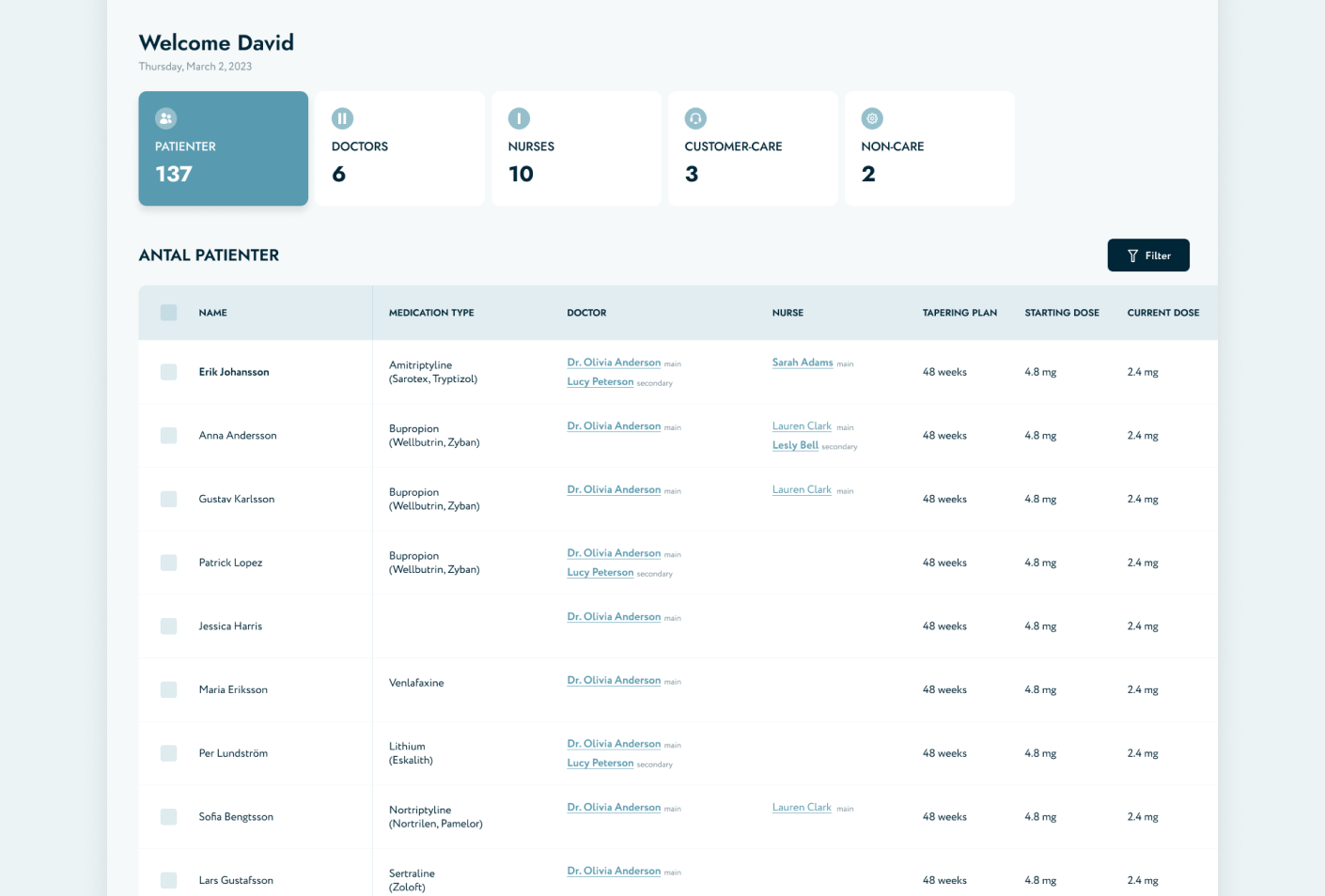Check the box for Sofia Bengtsson

169,817
